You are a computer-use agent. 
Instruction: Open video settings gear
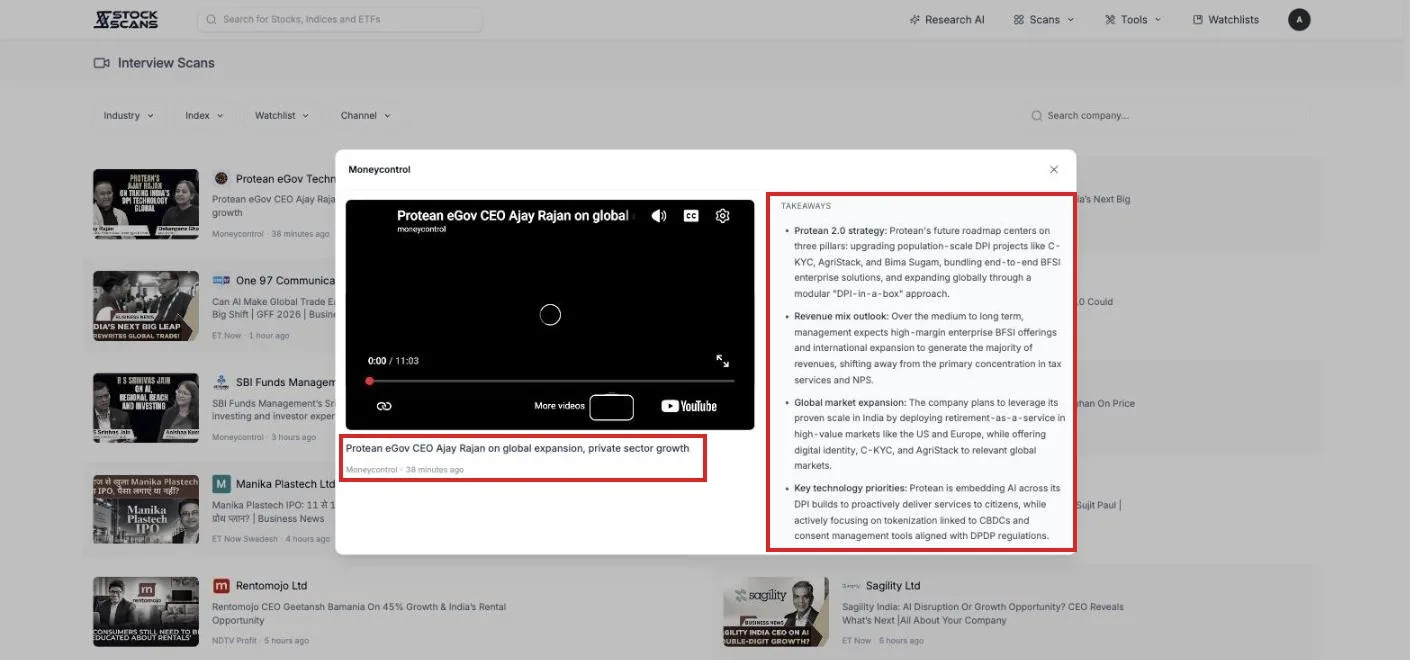pos(723,216)
